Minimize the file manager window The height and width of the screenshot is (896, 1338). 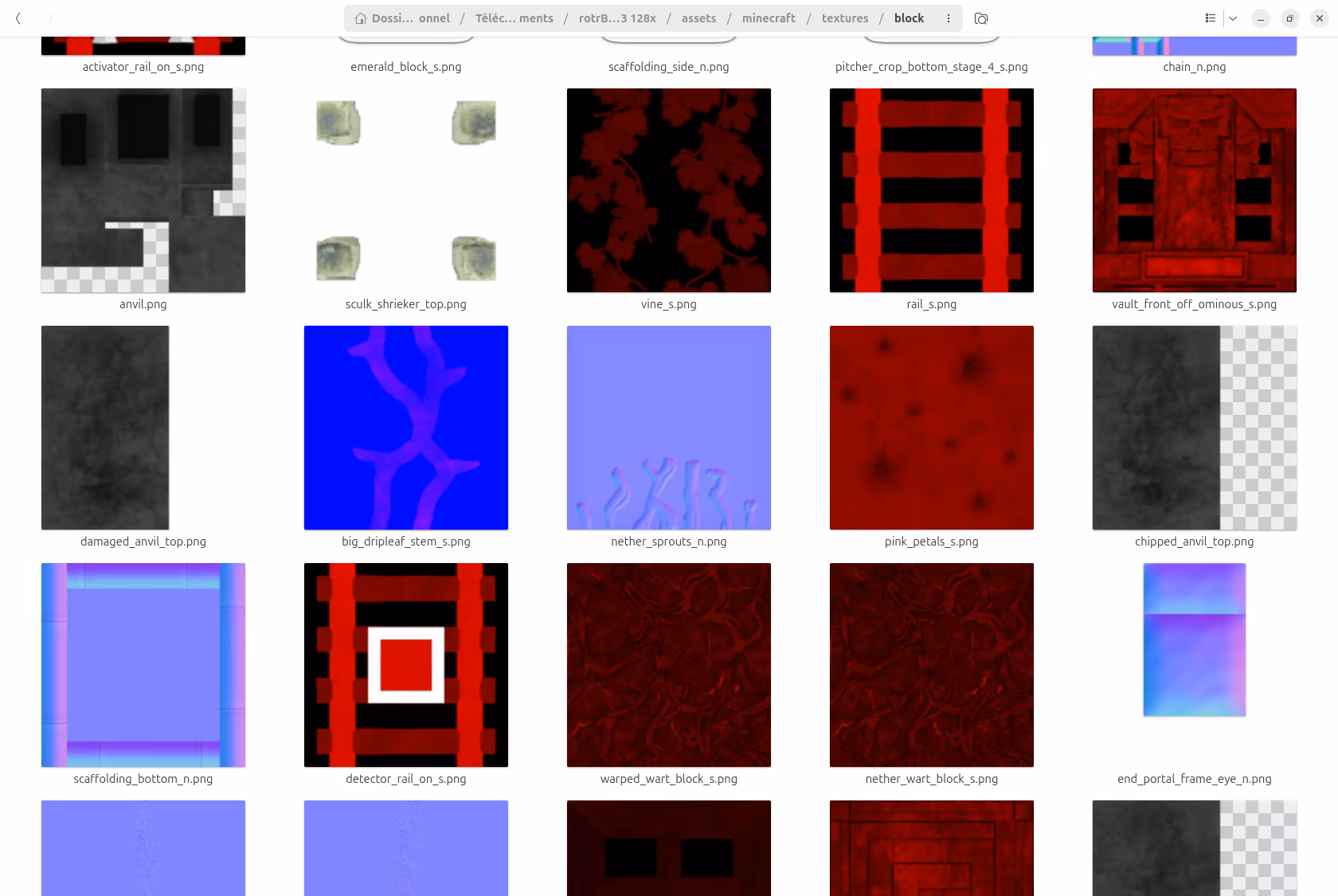[1261, 18]
